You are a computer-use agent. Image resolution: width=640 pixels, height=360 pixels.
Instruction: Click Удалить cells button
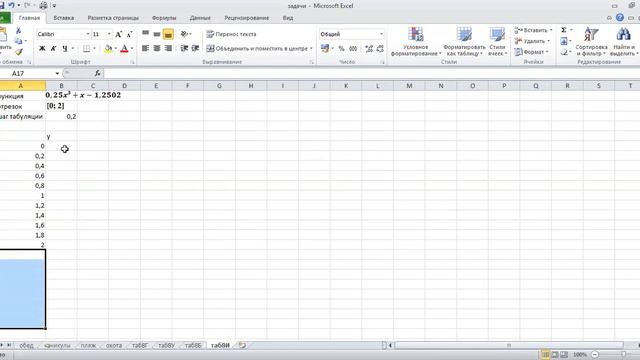click(532, 41)
